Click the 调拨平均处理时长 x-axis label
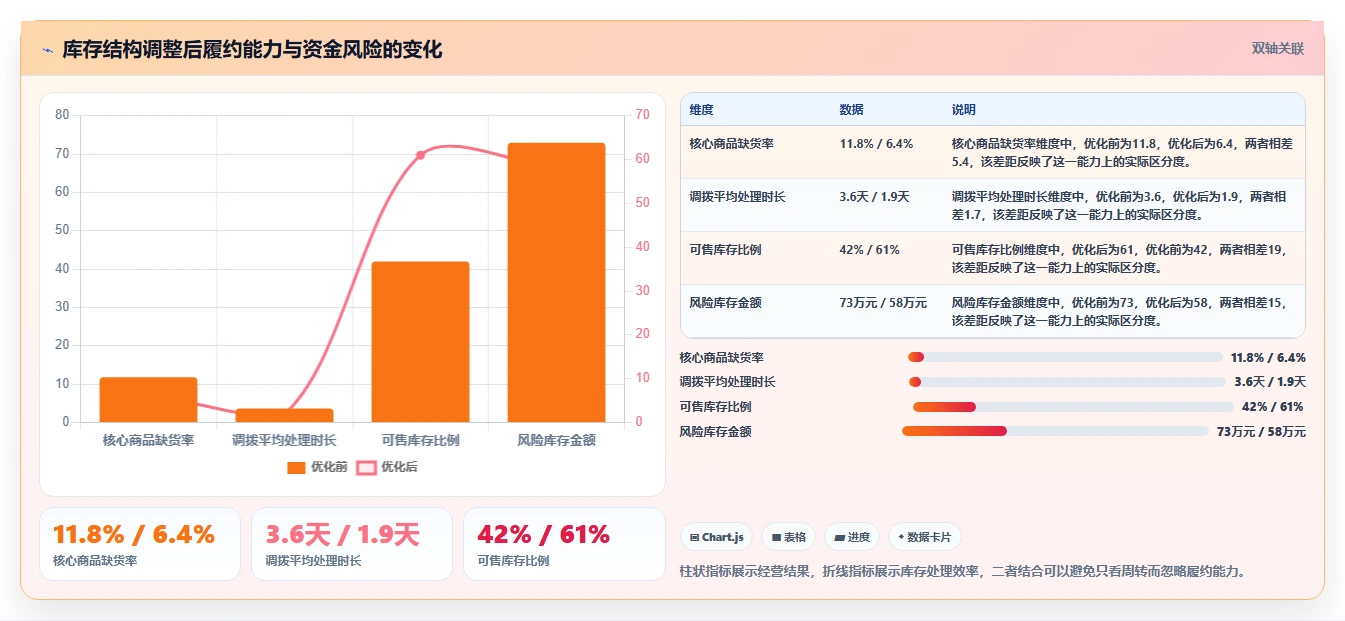This screenshot has height=621, width=1345. pyautogui.click(x=284, y=440)
